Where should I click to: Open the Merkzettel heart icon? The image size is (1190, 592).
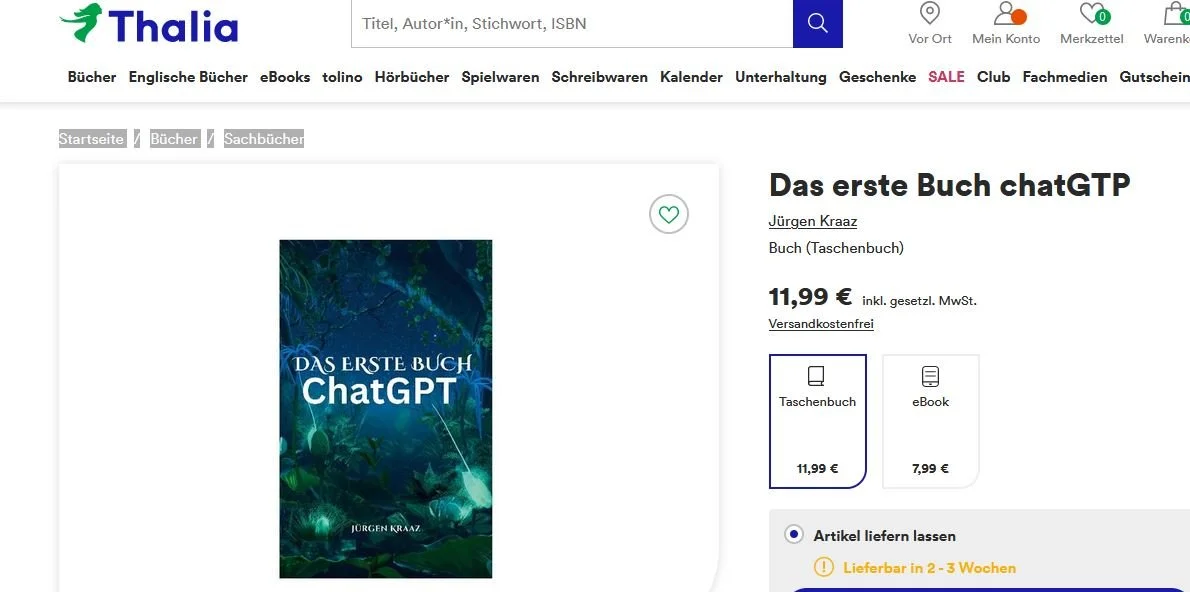[1093, 14]
